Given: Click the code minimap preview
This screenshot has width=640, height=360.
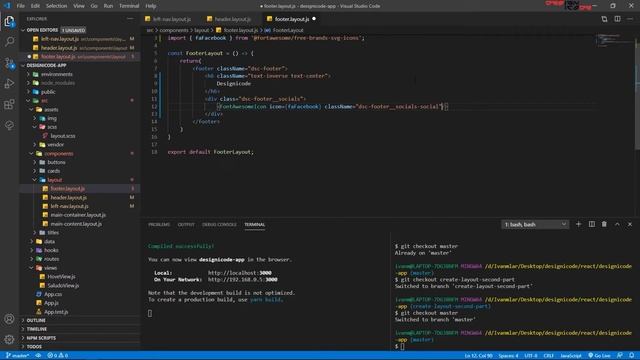Looking at the screenshot, I should click(x=608, y=41).
